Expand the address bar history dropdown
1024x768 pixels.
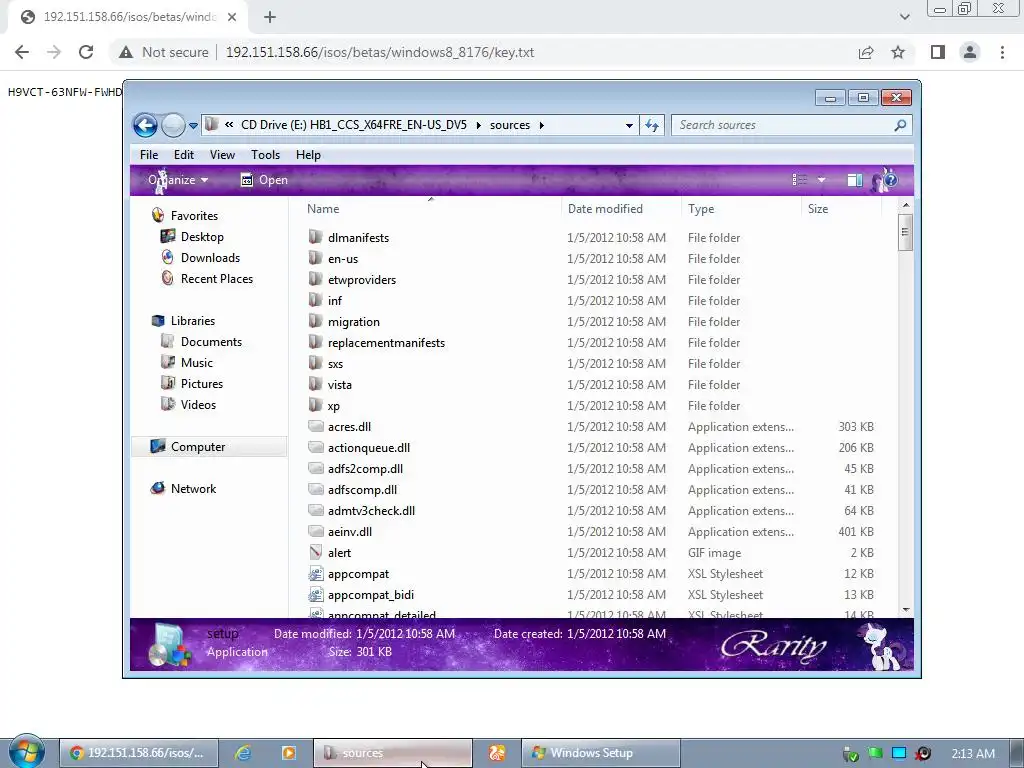click(629, 125)
